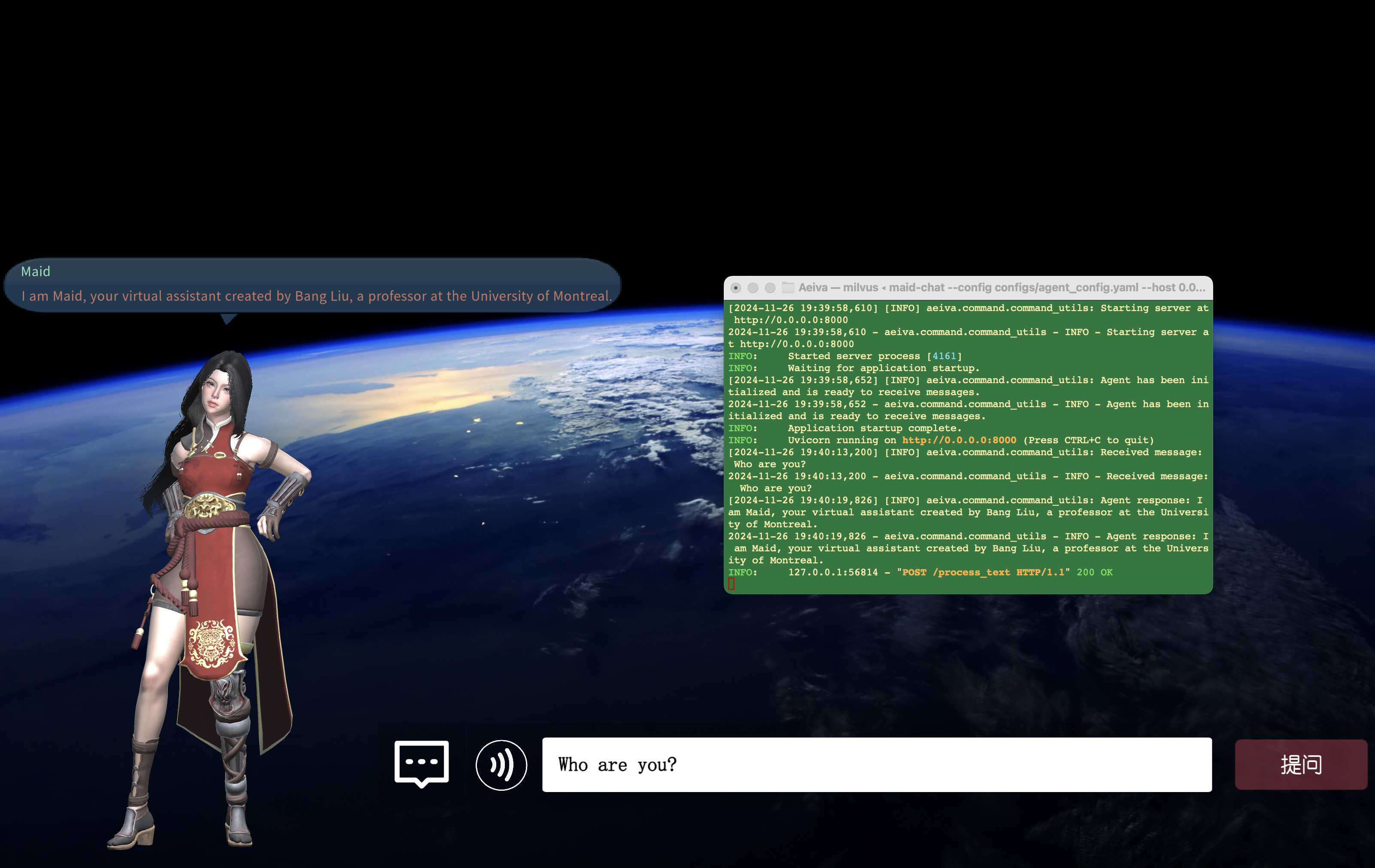Click the Maid name label in bubble
This screenshot has width=1375, height=868.
(35, 272)
